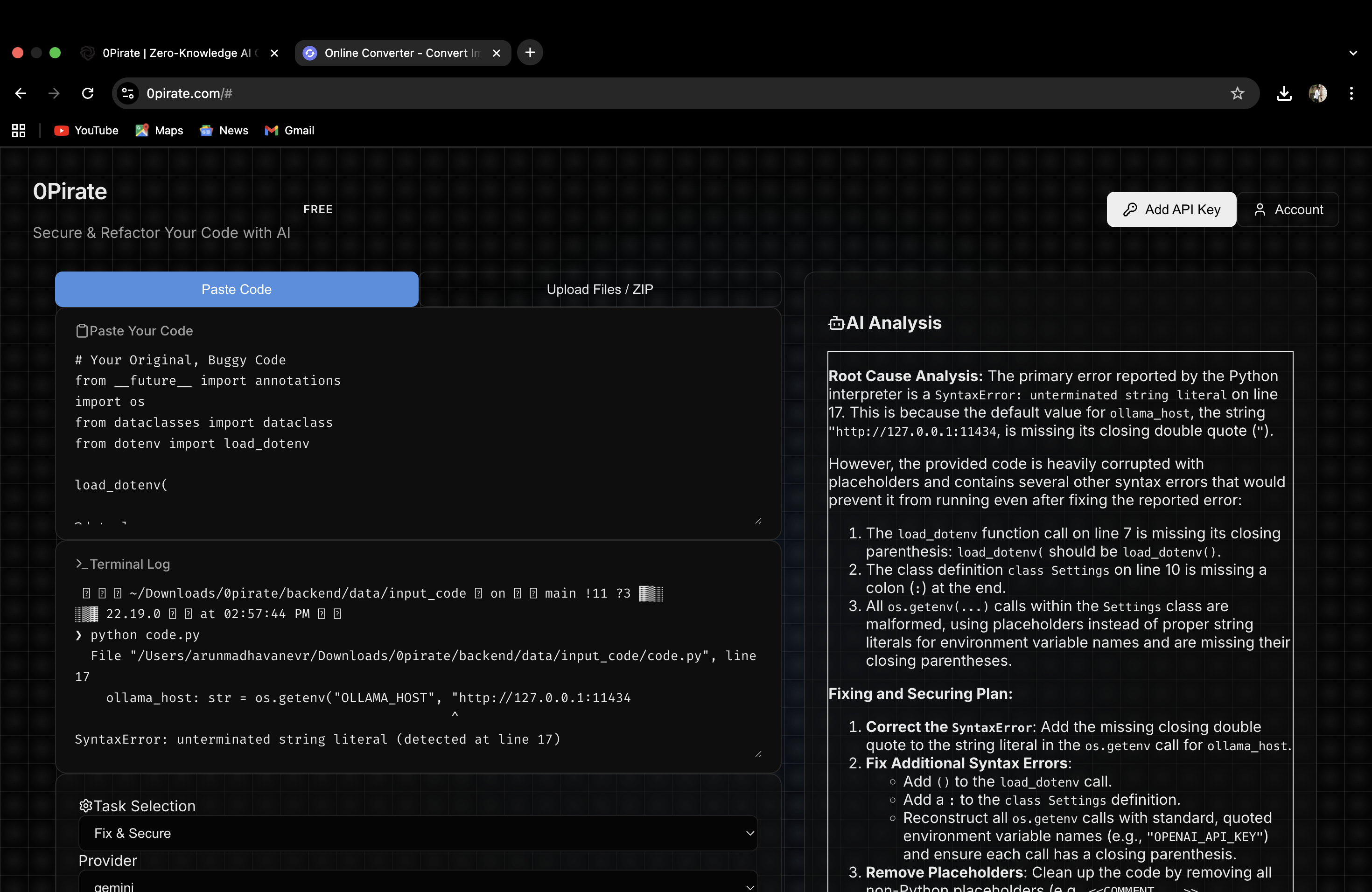Image resolution: width=1372 pixels, height=892 pixels.
Task: Open the site information icon
Action: pyautogui.click(x=128, y=93)
